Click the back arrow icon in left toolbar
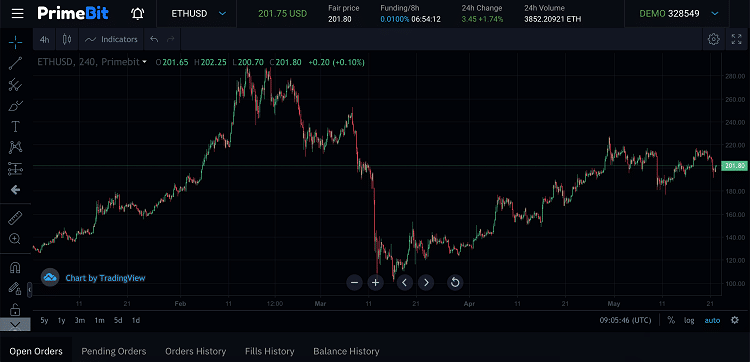Image resolution: width=750 pixels, height=362 pixels. coord(15,190)
